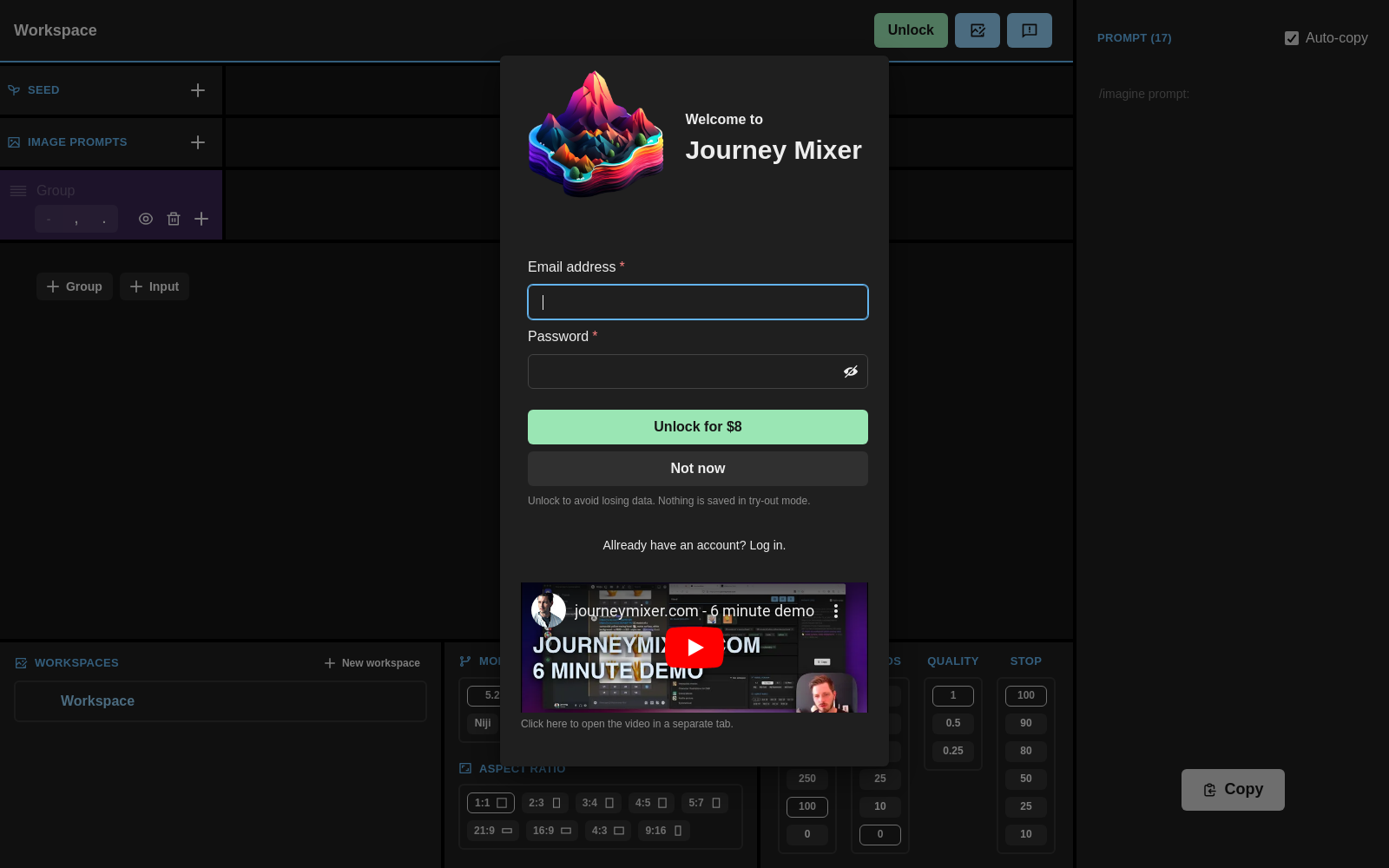Follow the 'Already have an account? Log in' link
Image resolution: width=1389 pixels, height=868 pixels.
coord(694,545)
